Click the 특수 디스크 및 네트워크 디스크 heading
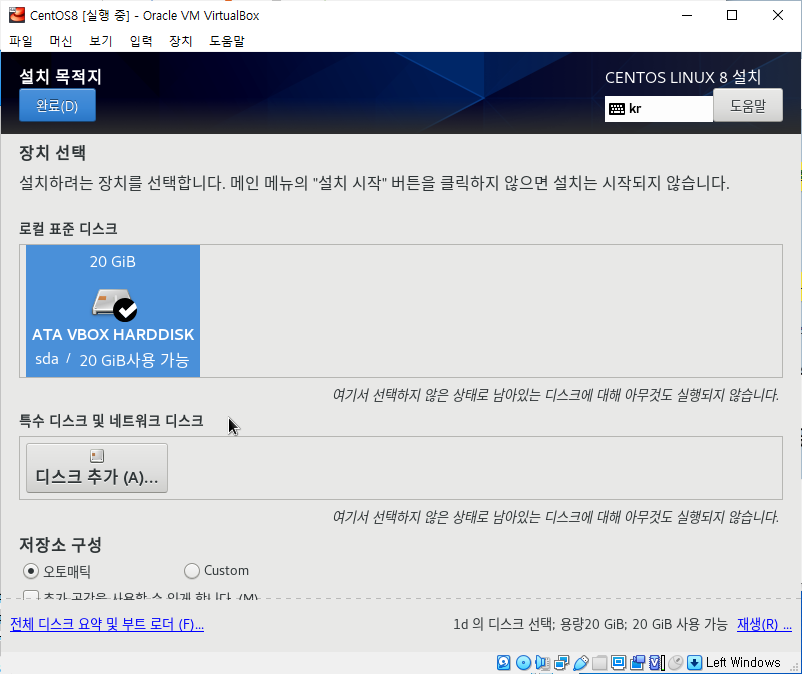The image size is (802, 674). pyautogui.click(x=112, y=421)
